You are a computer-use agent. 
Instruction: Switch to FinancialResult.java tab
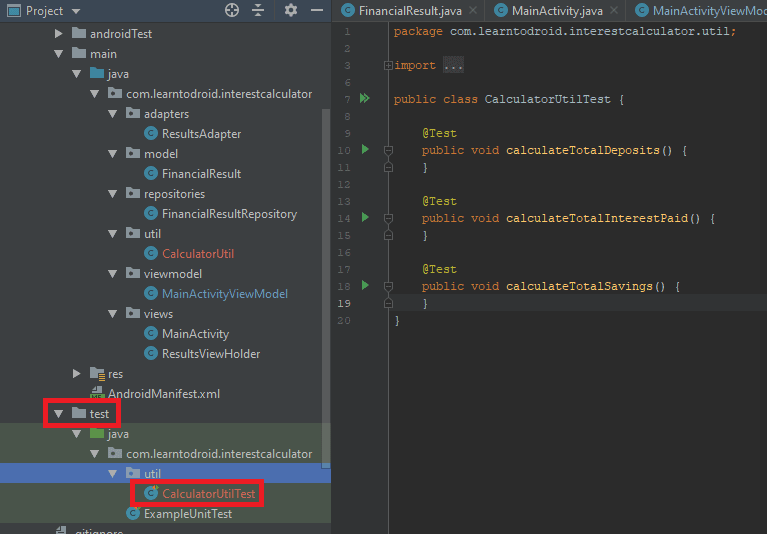409,11
